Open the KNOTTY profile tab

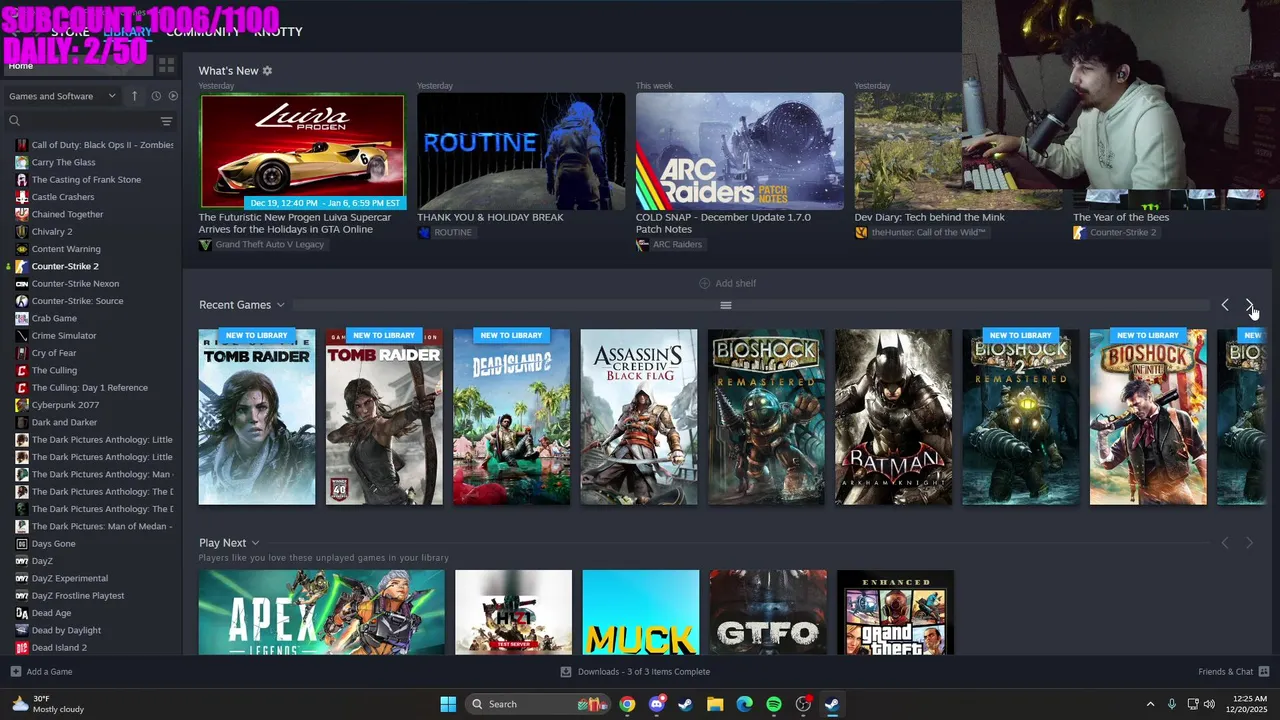point(278,32)
